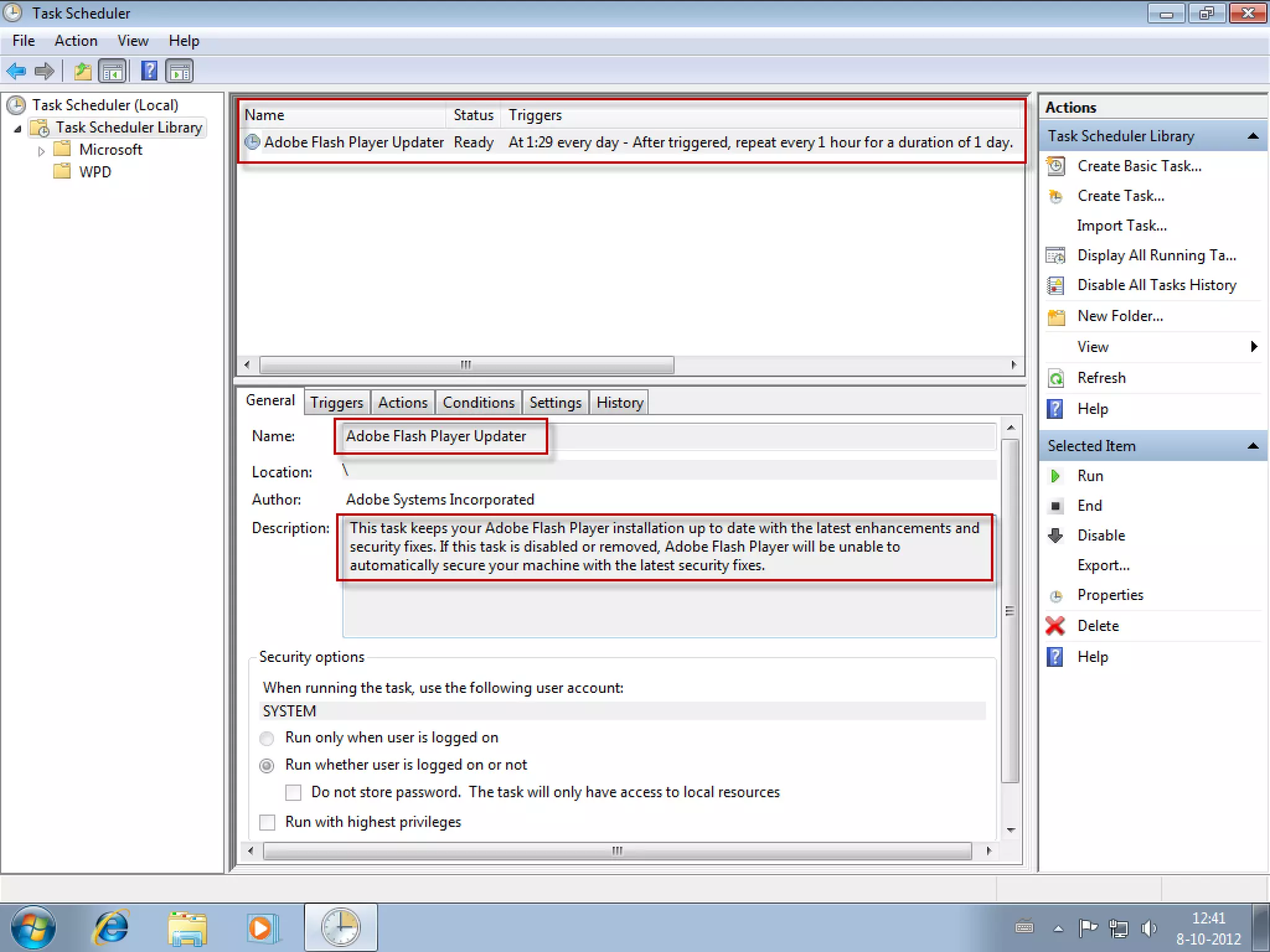This screenshot has height=952, width=1270.
Task: Click the details pane horizontal scrollbar thumb
Action: pyautogui.click(x=617, y=850)
